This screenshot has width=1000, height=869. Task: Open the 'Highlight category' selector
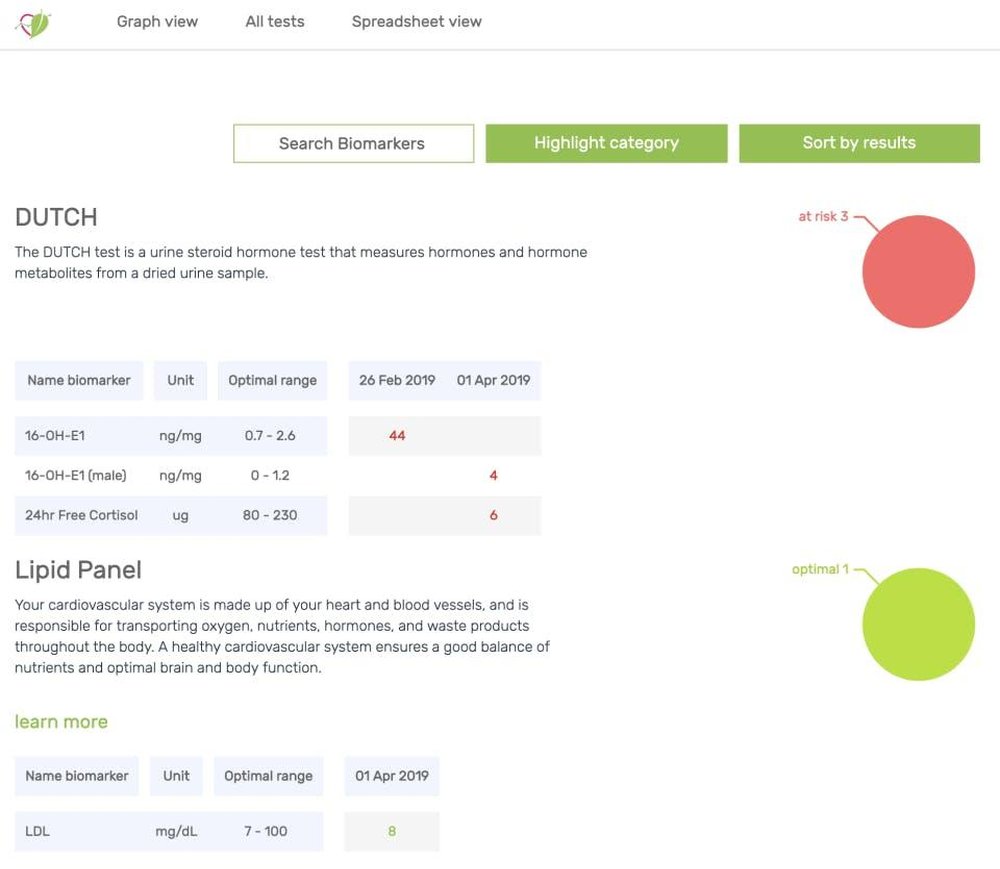pos(606,142)
